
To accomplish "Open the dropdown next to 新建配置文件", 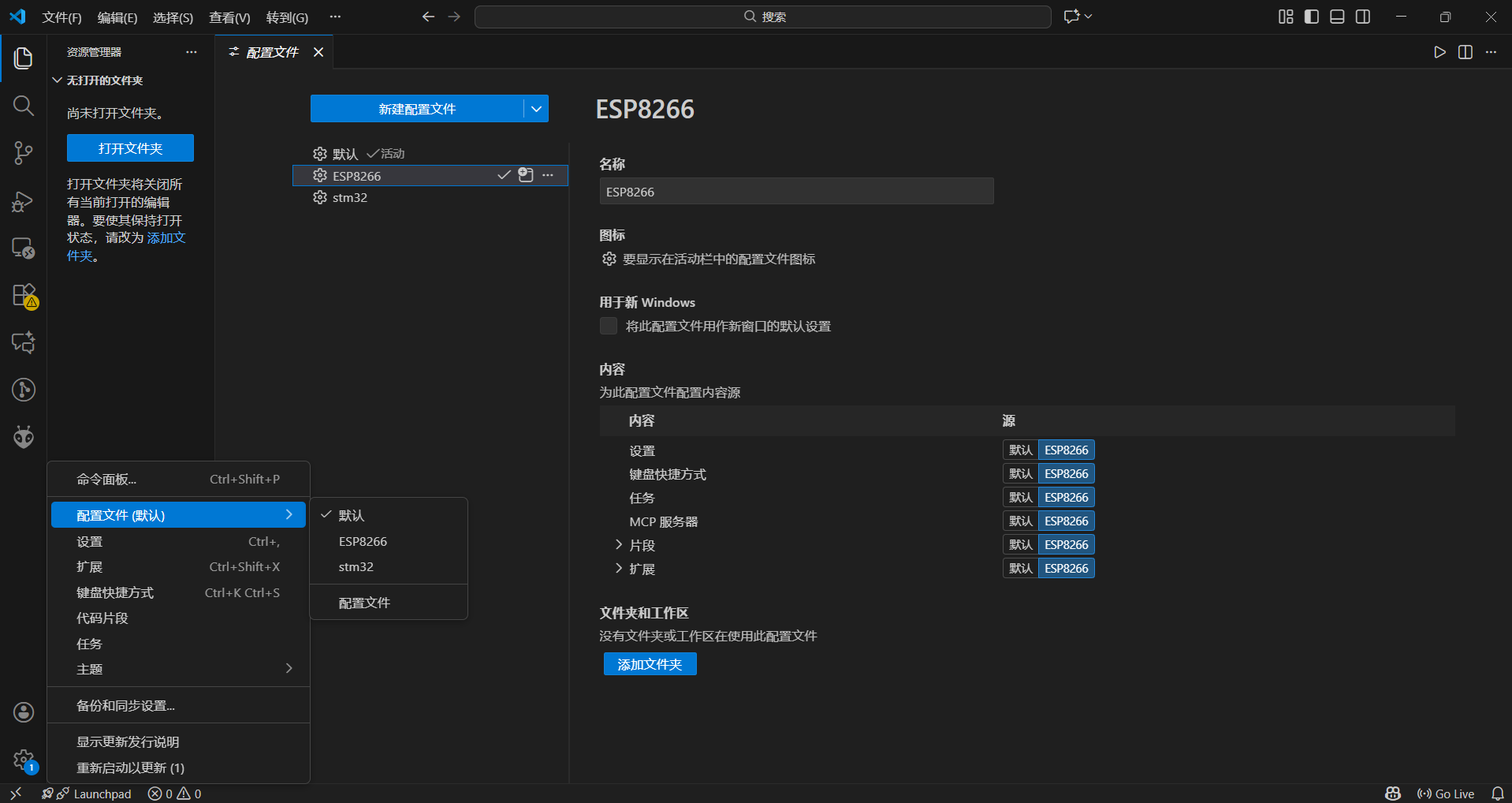I will [x=536, y=108].
